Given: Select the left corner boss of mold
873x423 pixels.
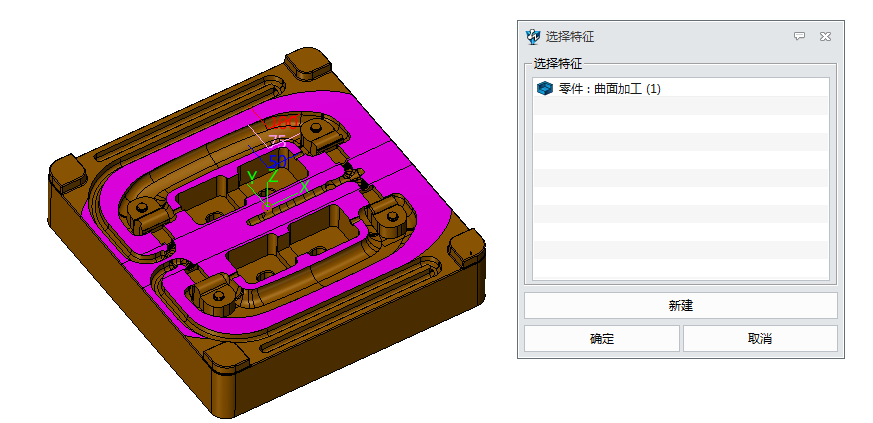Looking at the screenshot, I should [67, 172].
